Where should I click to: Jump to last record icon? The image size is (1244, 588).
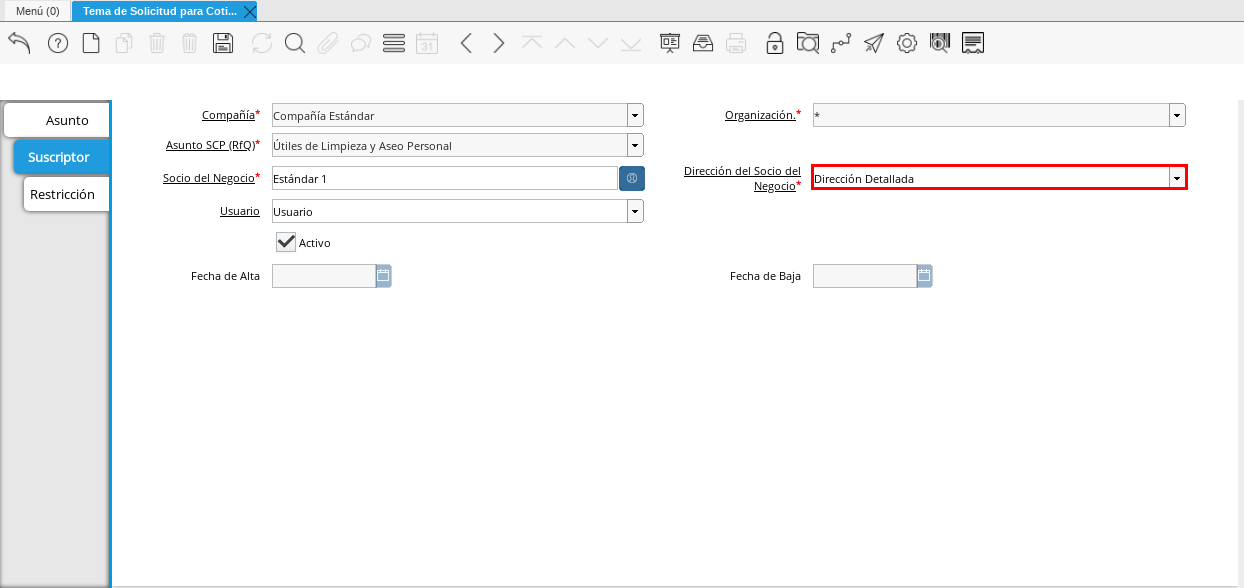(x=631, y=43)
